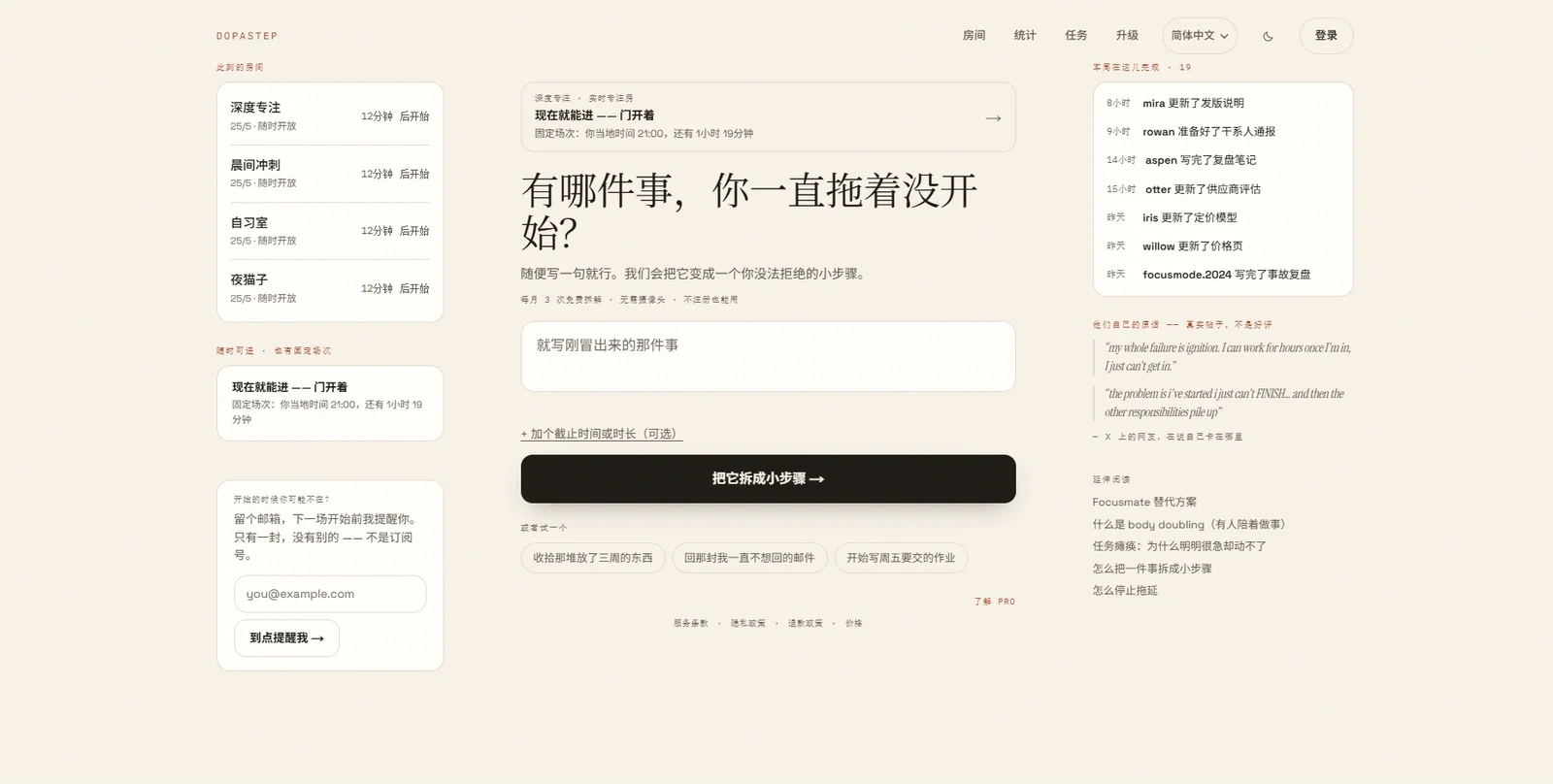Click the willow 更新了价格页 entry
This screenshot has height=784, width=1553.
[1223, 245]
